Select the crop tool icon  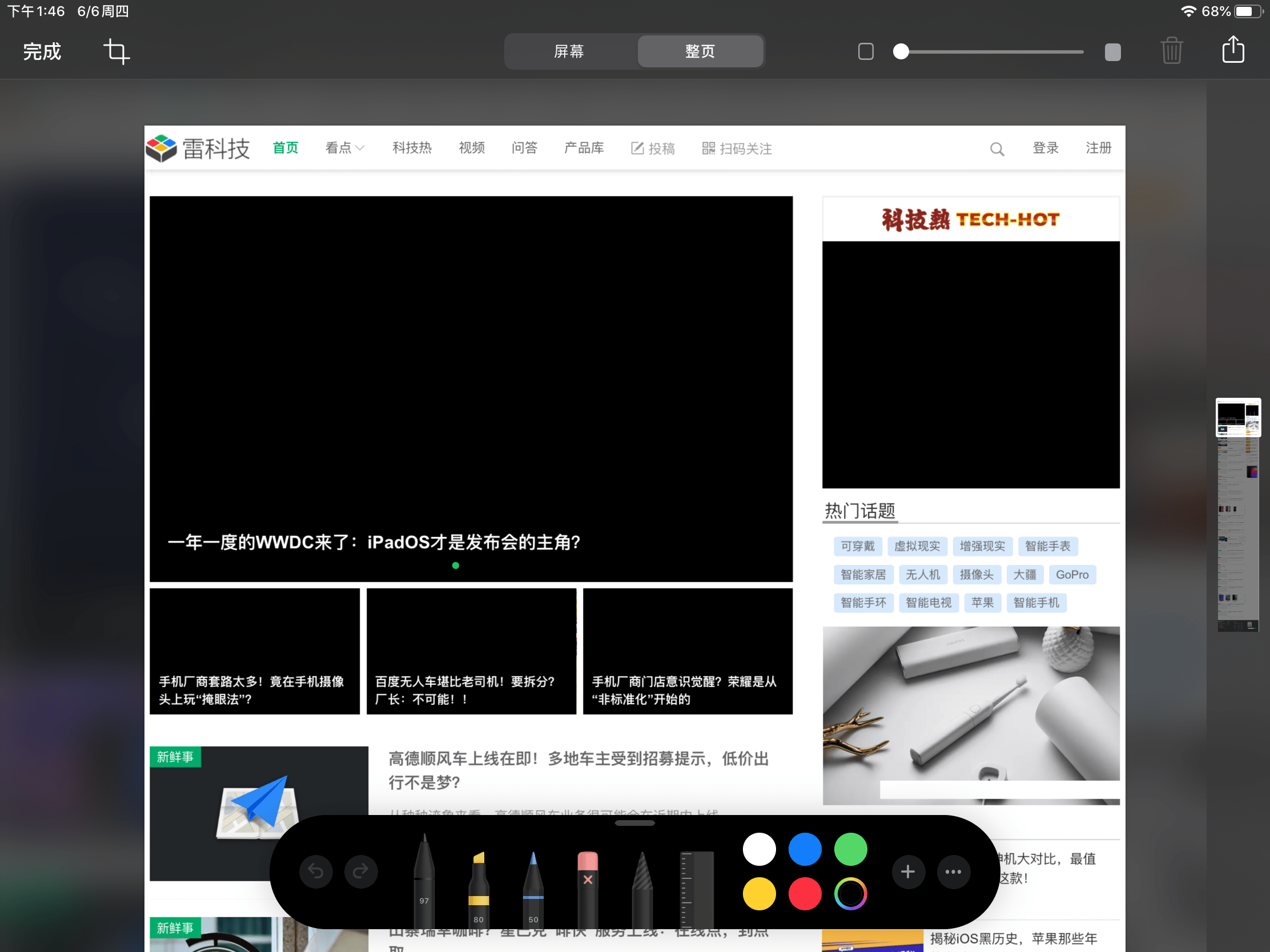point(116,51)
